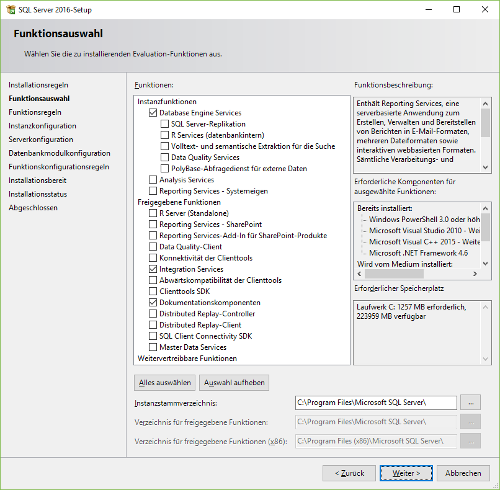The image size is (500, 490).
Task: Click Instanzfunktionen group heading
Action: 167,101
